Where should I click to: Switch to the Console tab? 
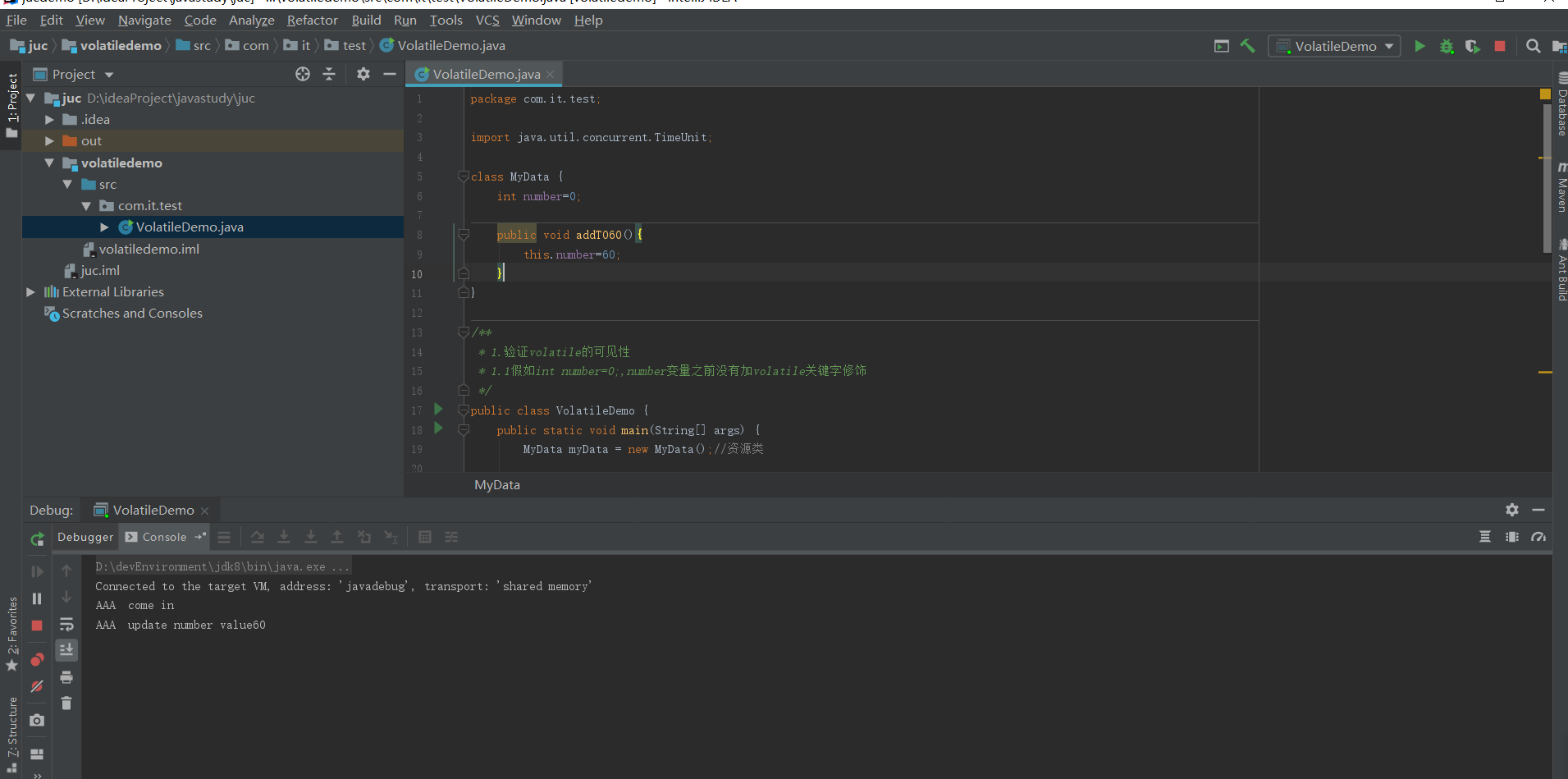[x=164, y=537]
